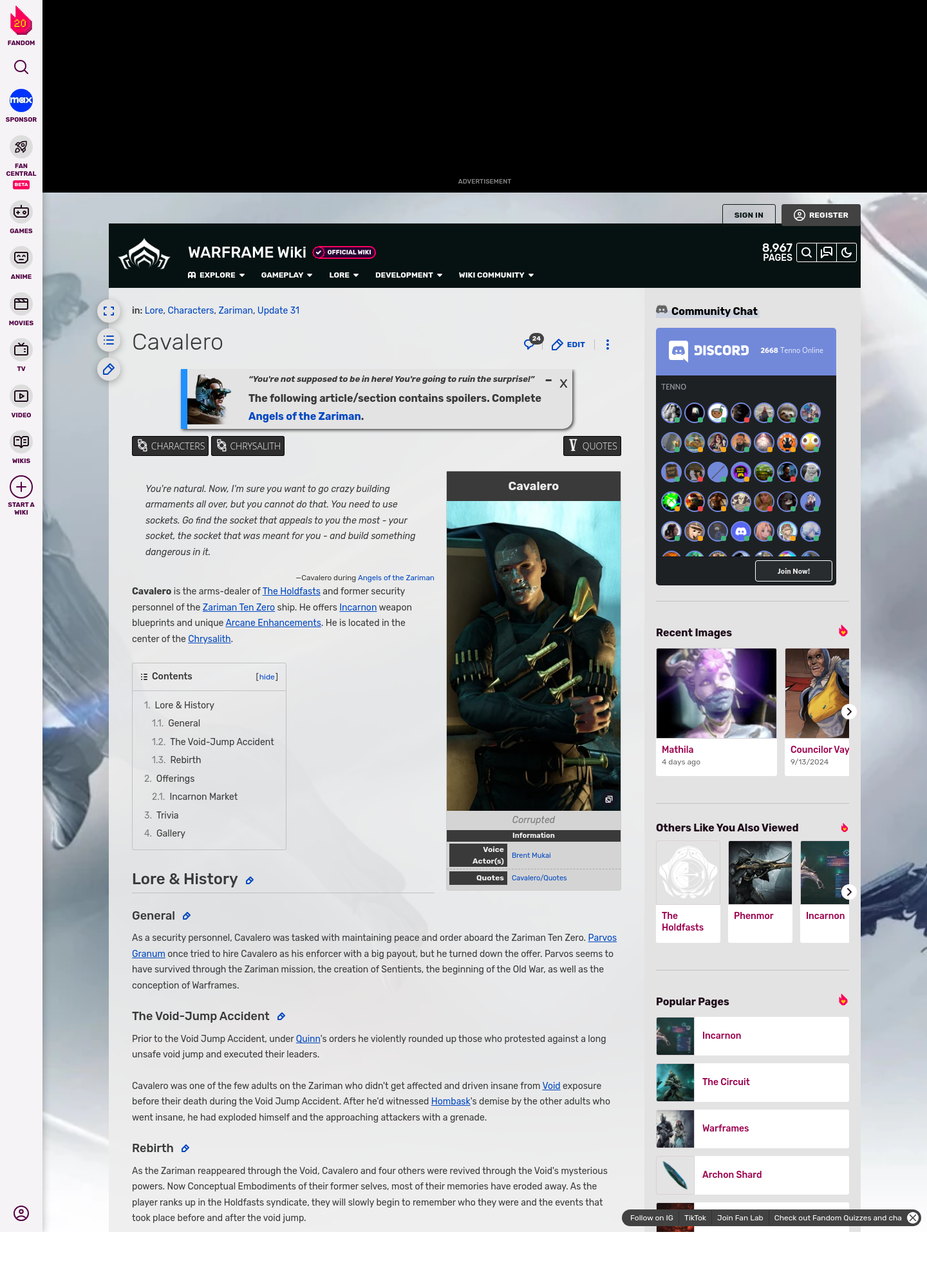Click the Sign In button
927x1288 pixels.
(749, 215)
